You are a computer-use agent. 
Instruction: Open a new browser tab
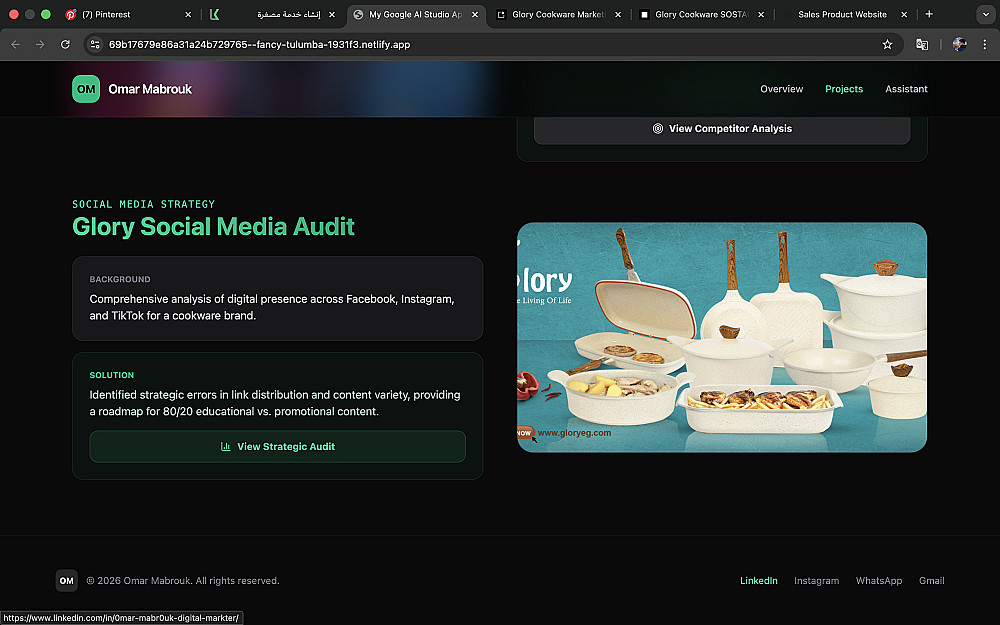pos(929,14)
